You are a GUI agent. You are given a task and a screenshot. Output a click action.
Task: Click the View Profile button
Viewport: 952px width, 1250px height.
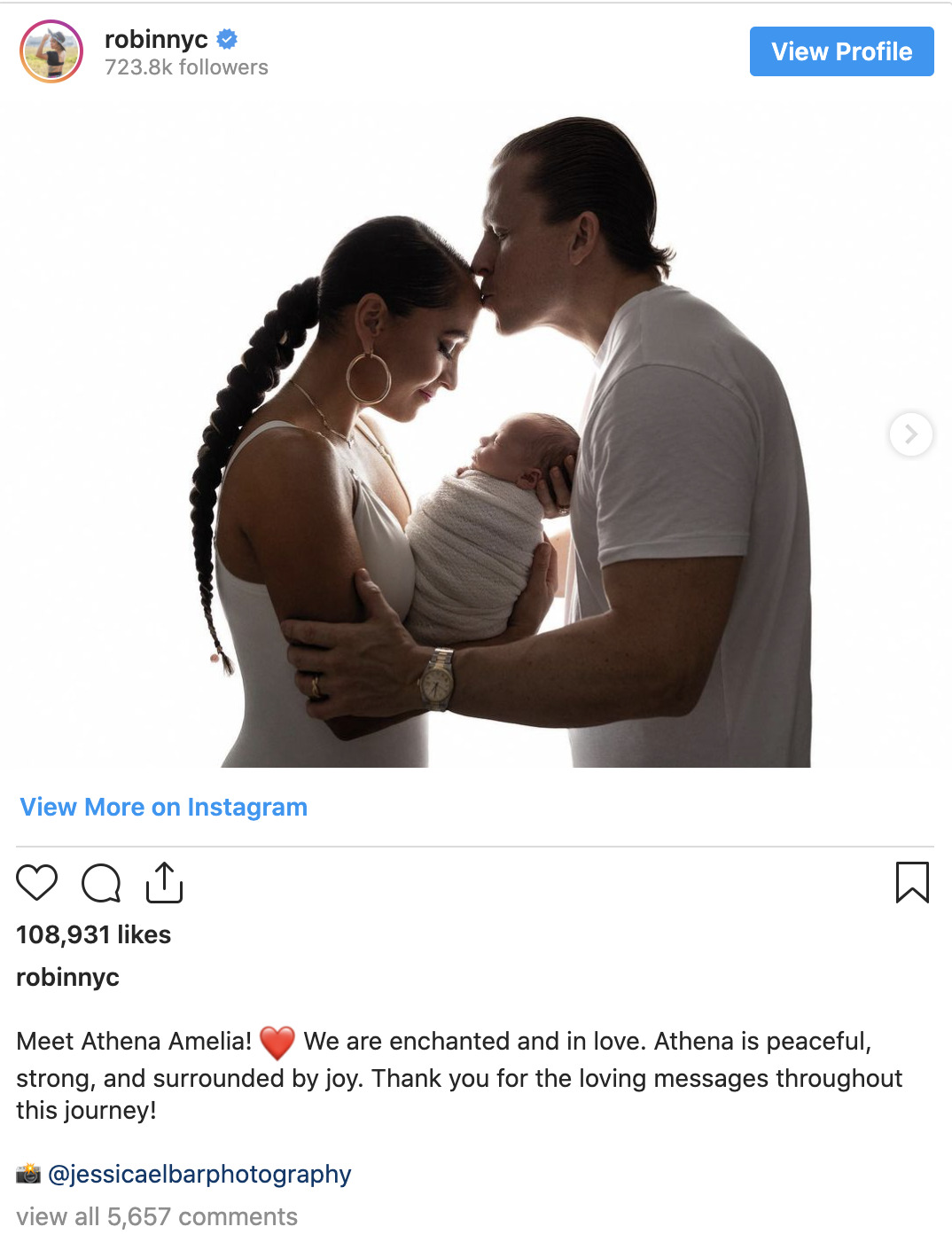tap(841, 51)
